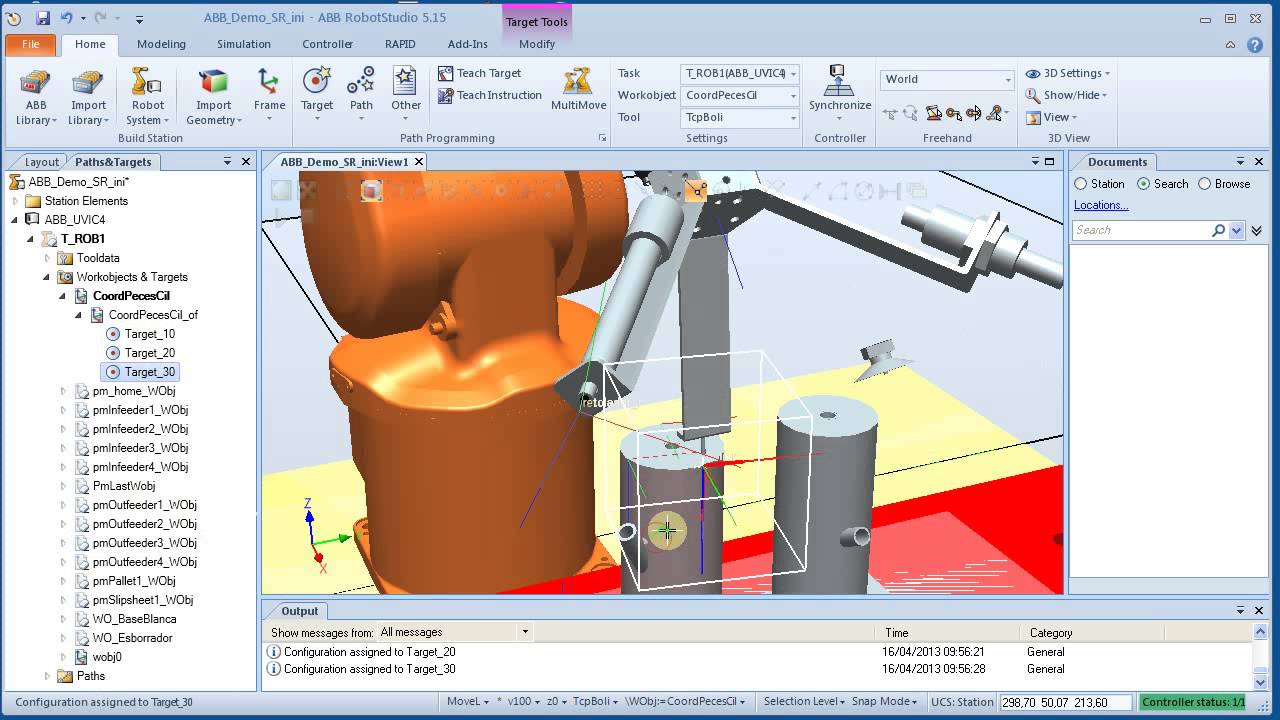Open the Path tool
Image resolution: width=1280 pixels, height=720 pixels.
point(361,96)
